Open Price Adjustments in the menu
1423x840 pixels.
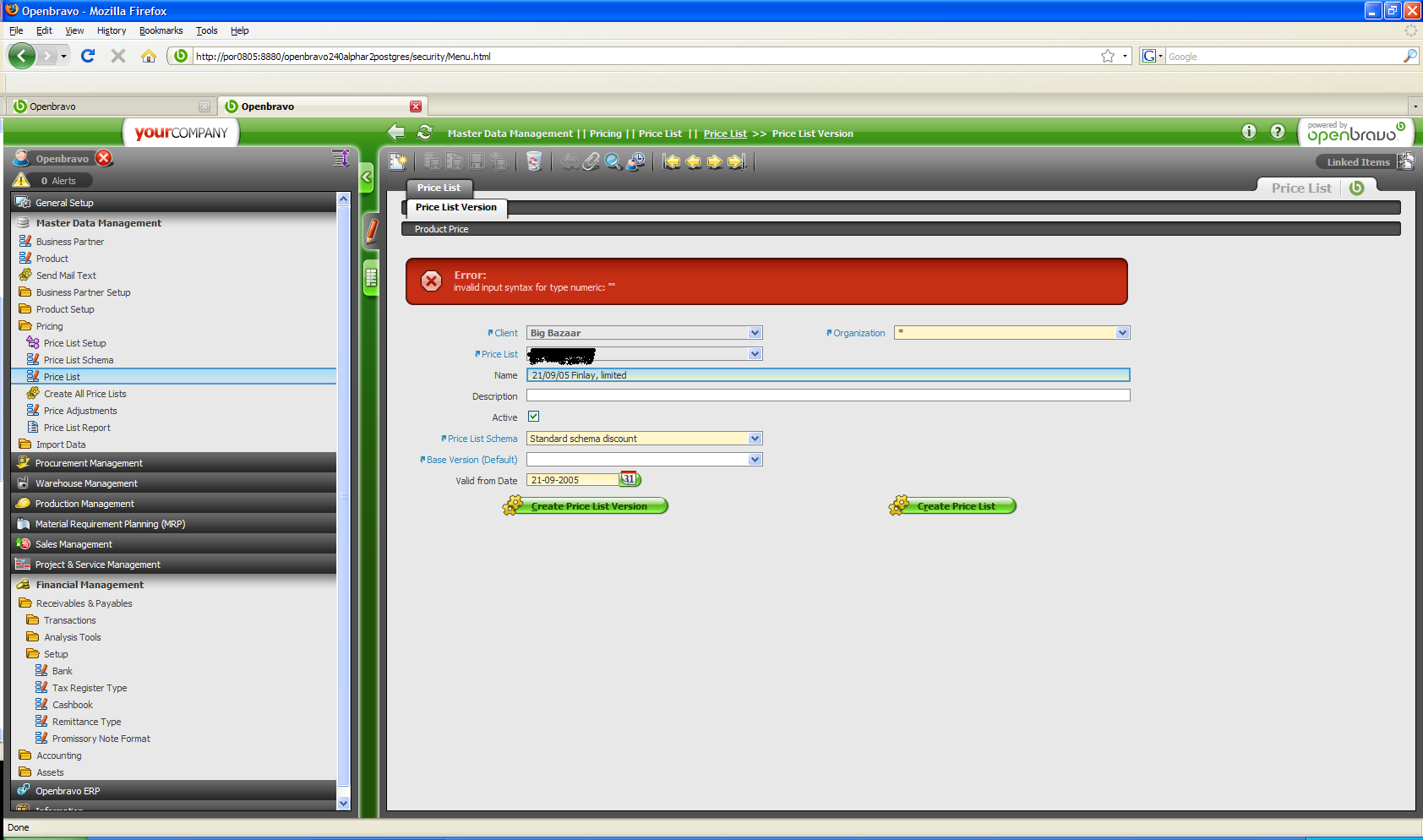pyautogui.click(x=80, y=411)
